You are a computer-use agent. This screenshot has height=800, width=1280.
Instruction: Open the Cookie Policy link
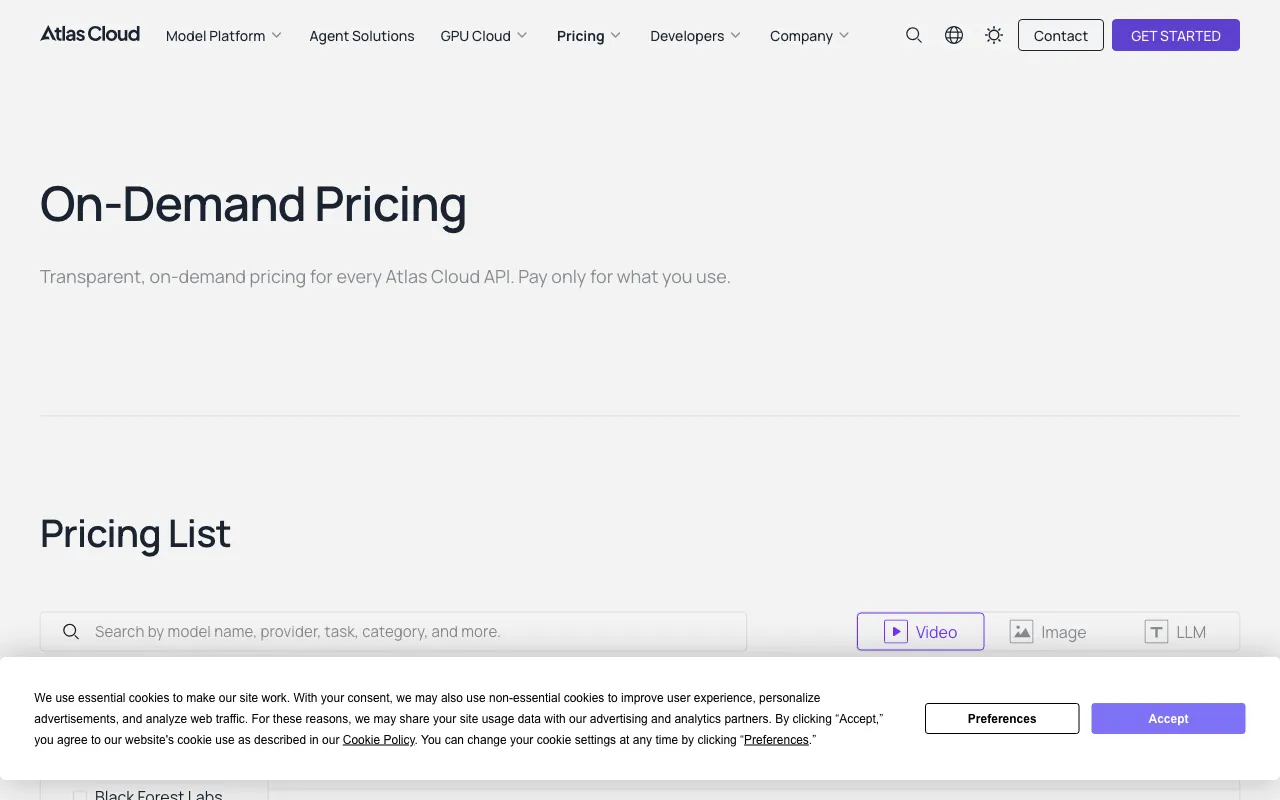(379, 740)
